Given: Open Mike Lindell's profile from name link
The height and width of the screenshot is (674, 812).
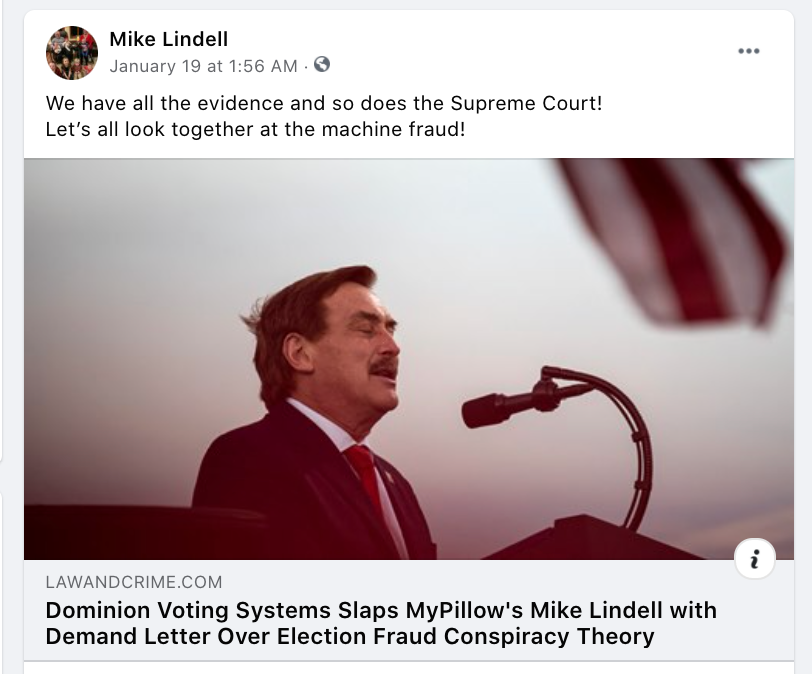Looking at the screenshot, I should [x=168, y=39].
